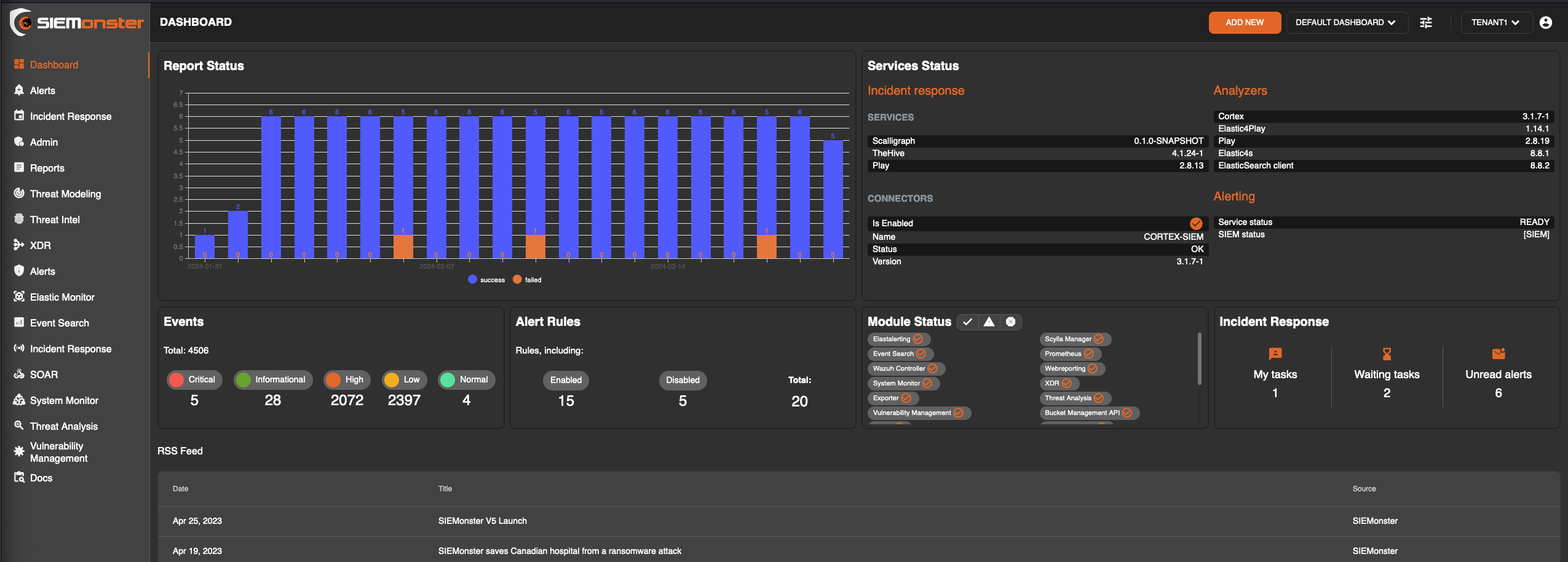Click the Informational events chip
The image size is (1568, 562).
tap(273, 379)
